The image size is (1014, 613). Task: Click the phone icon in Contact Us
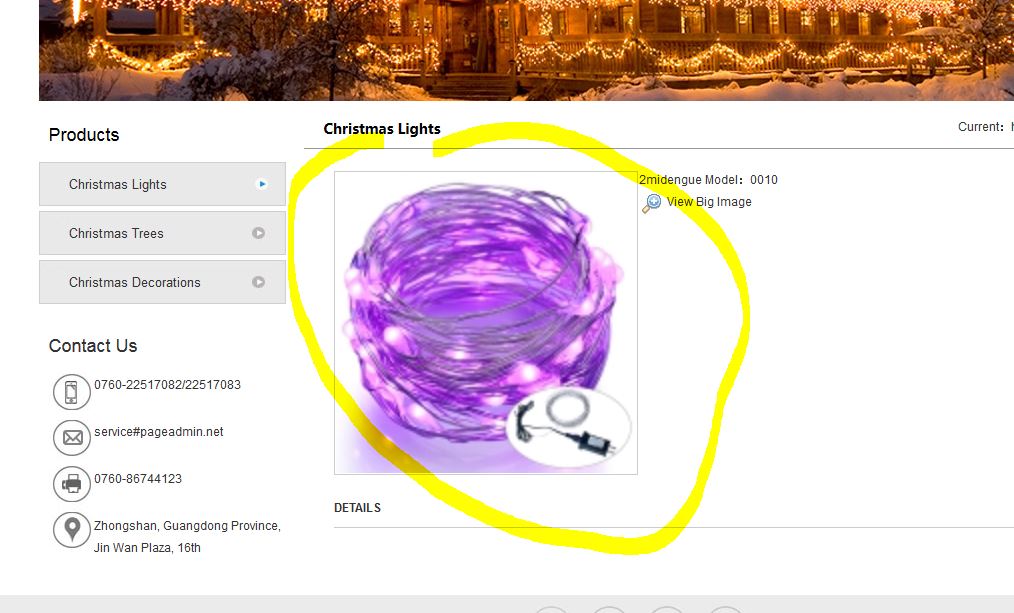pyautogui.click(x=72, y=392)
